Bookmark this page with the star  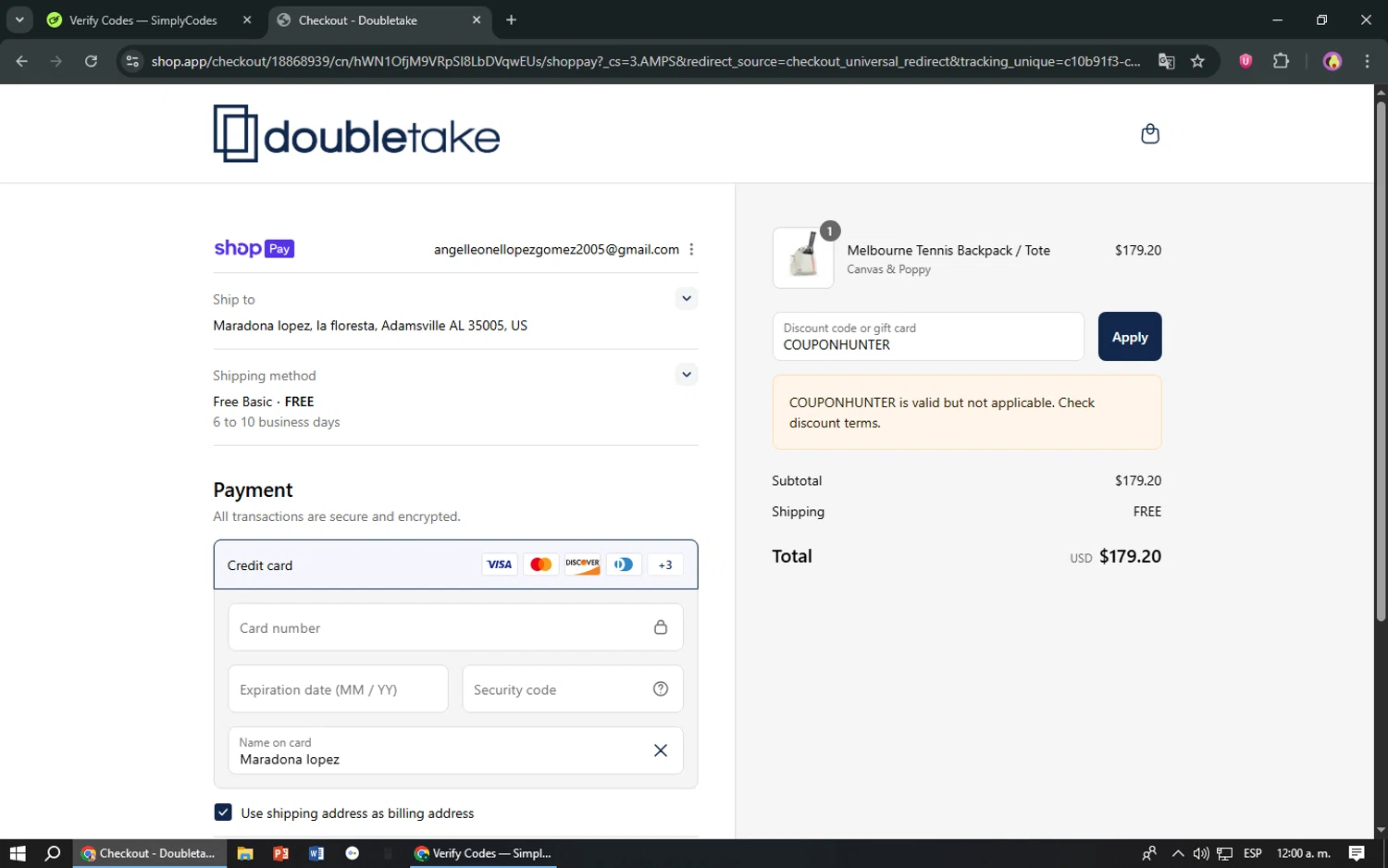pos(1197,61)
